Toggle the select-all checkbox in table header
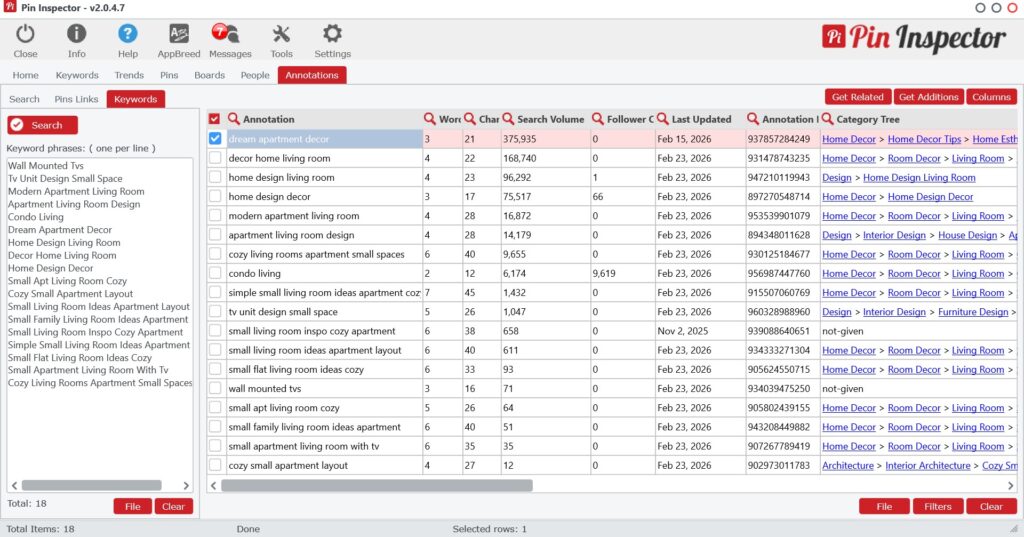The image size is (1024, 537). coord(214,119)
